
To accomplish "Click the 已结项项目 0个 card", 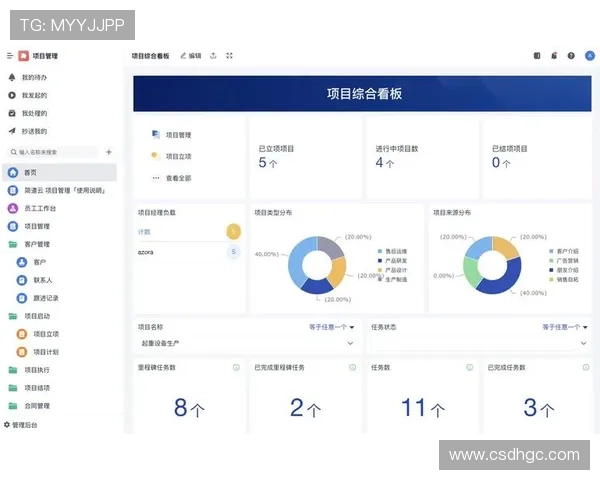I will tap(538, 157).
